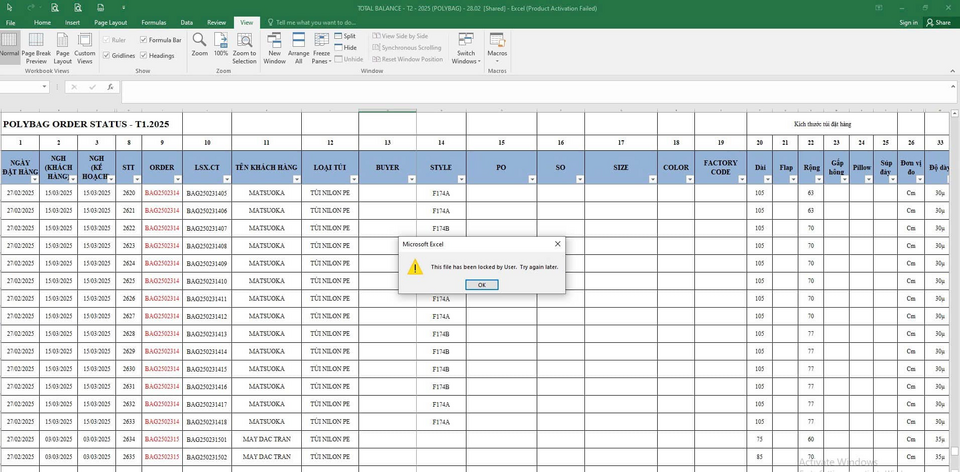Open Customize Quick Access Toolbar arrow
This screenshot has width=960, height=472.
coord(123,8)
